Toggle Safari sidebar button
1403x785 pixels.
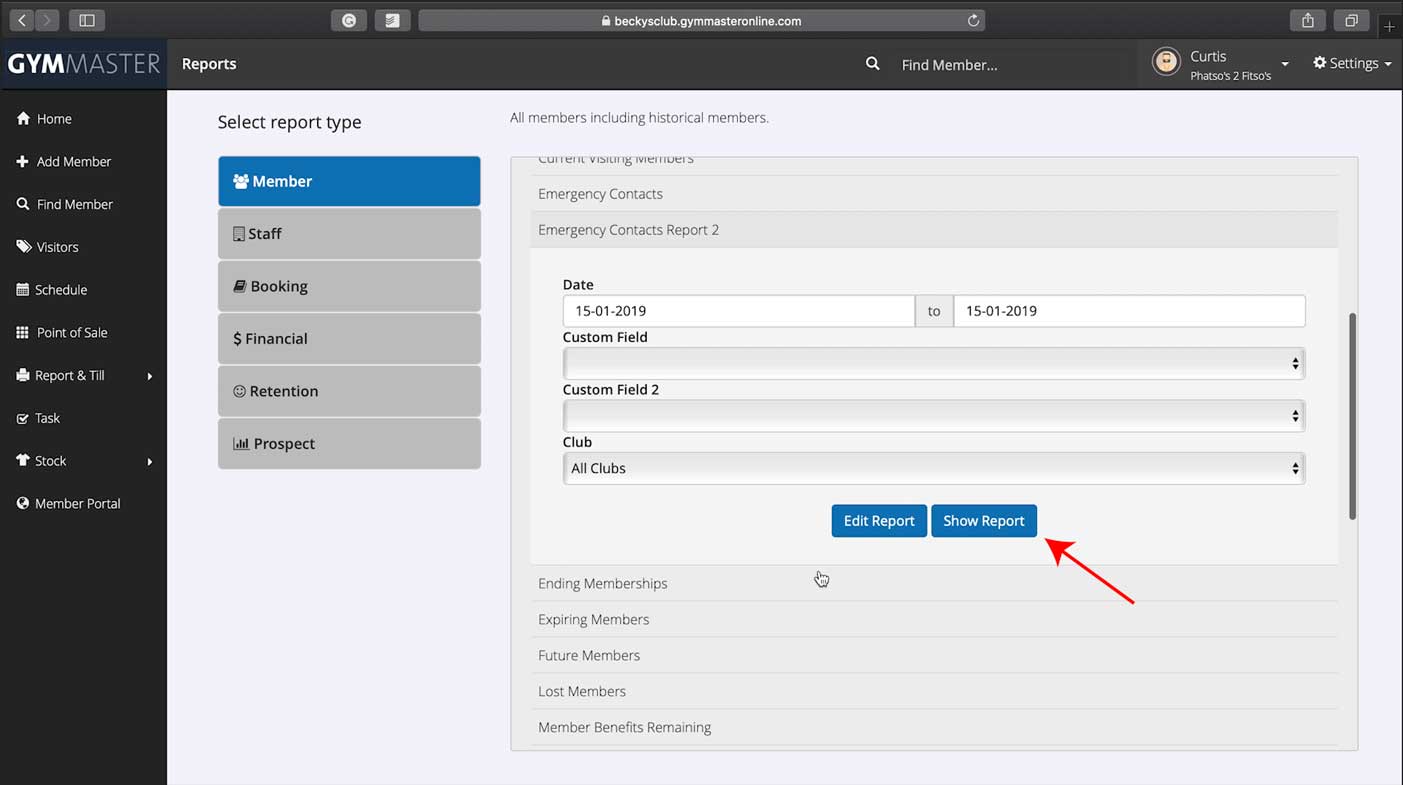coord(87,20)
